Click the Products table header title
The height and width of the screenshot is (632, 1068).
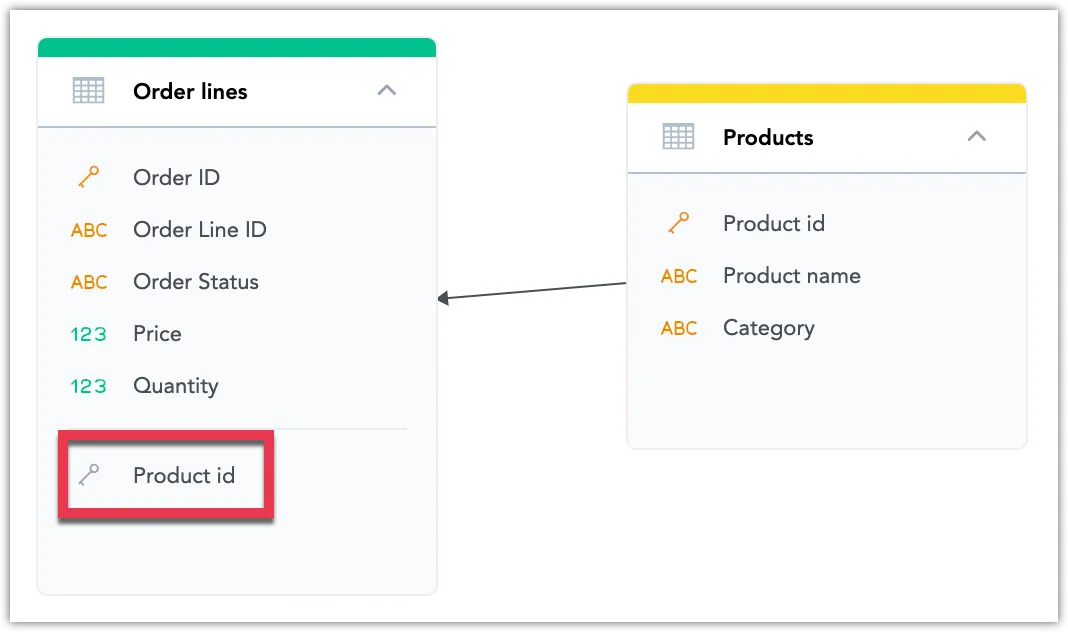point(768,137)
